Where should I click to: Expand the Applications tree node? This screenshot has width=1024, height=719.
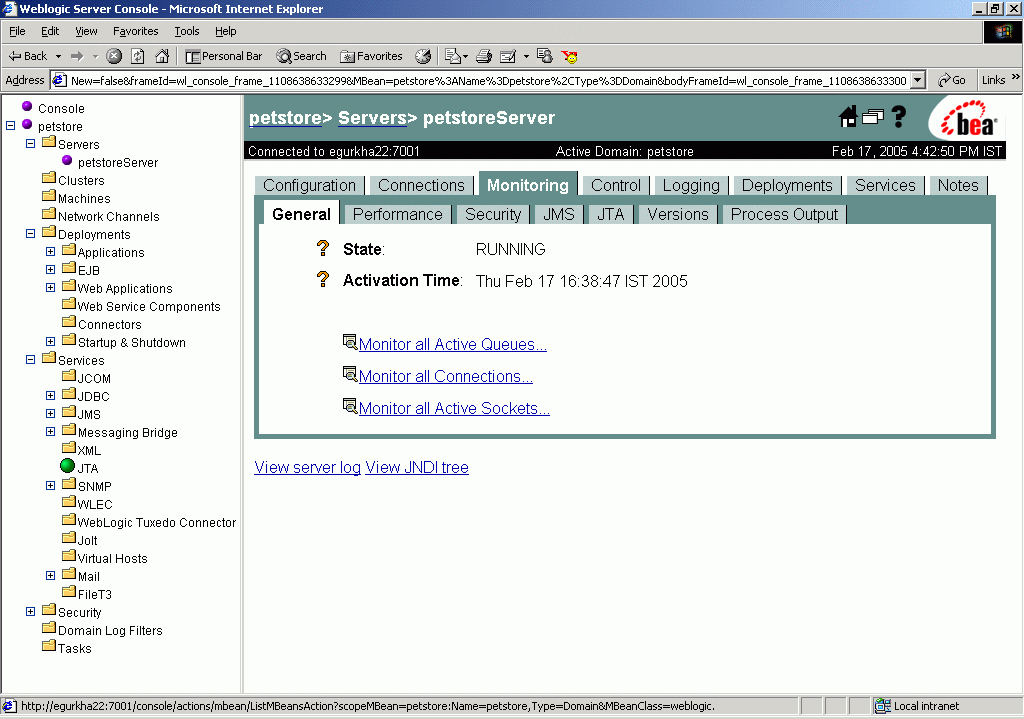click(x=50, y=251)
